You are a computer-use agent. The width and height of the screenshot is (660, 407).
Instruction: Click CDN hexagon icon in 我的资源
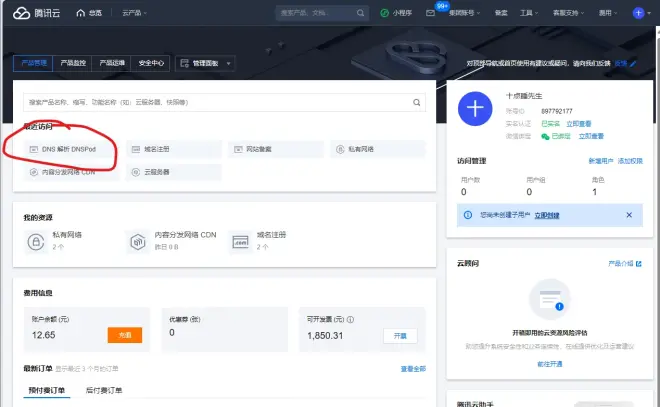(138, 242)
